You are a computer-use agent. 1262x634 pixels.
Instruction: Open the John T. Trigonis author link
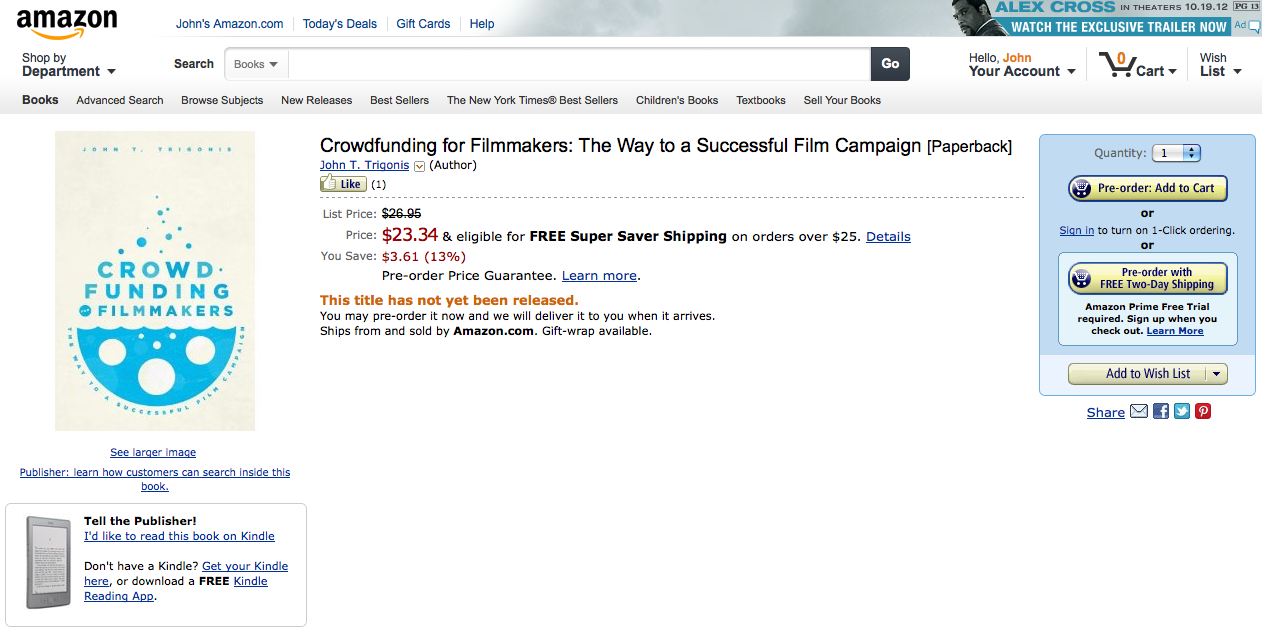pos(364,165)
